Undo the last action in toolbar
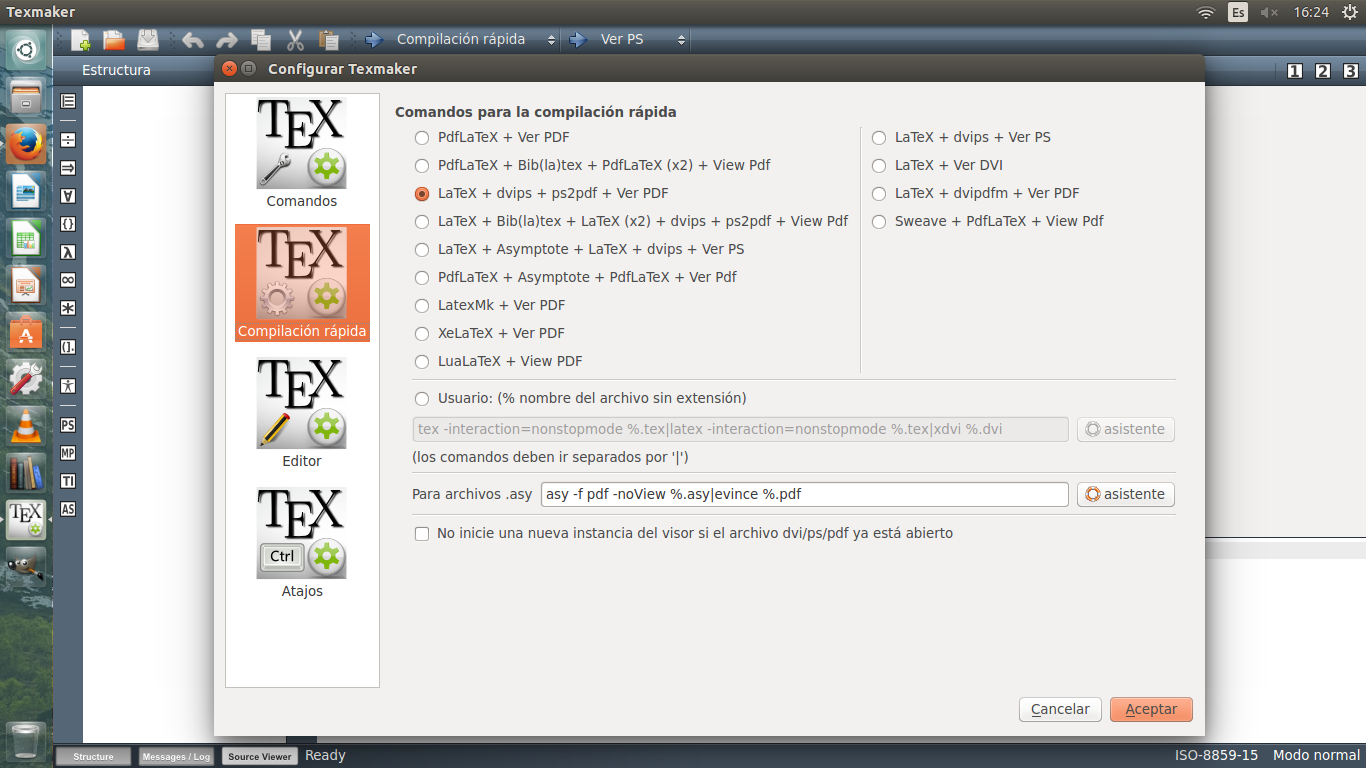This screenshot has height=768, width=1366. click(193, 40)
